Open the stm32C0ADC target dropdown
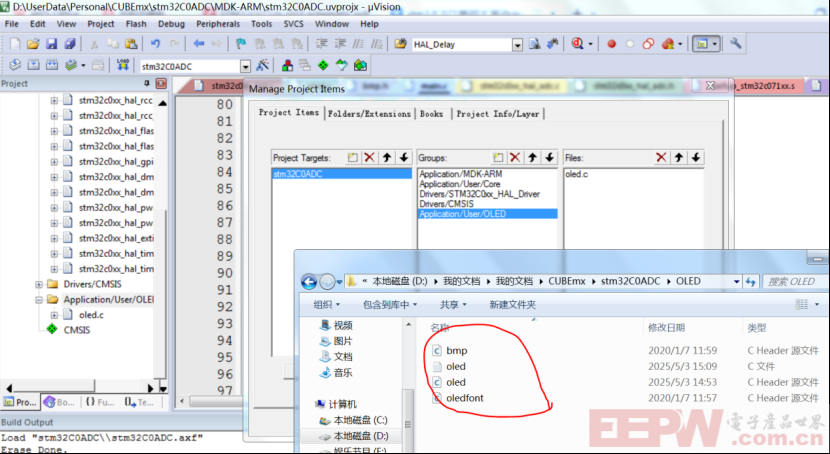The width and height of the screenshot is (830, 454). click(x=245, y=67)
